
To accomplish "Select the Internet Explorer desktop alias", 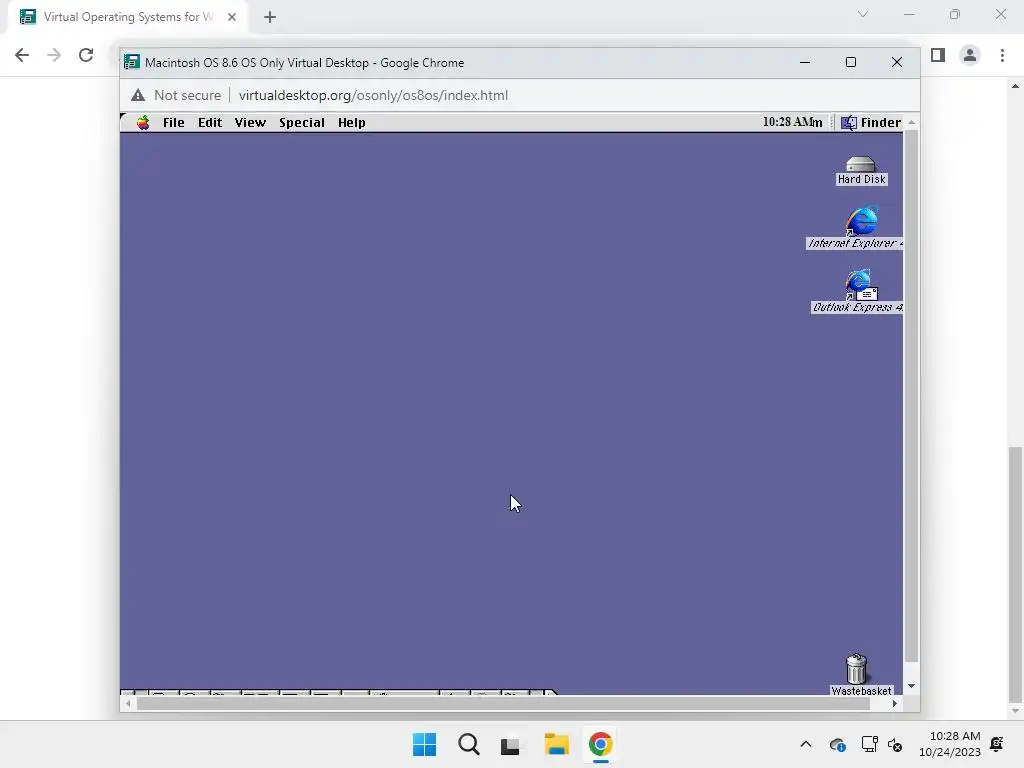I will point(861,229).
